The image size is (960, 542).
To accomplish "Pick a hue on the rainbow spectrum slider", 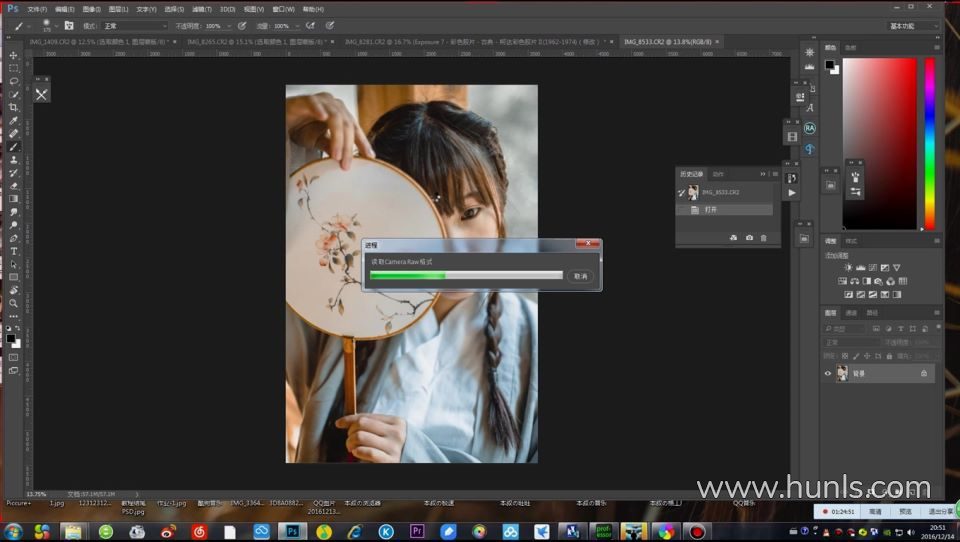I will tap(929, 140).
